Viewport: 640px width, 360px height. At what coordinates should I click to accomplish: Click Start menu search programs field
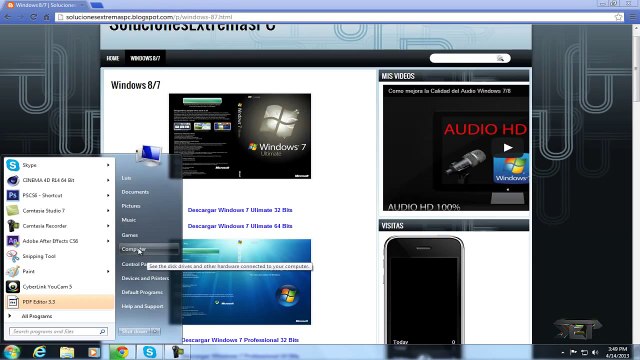(58, 331)
